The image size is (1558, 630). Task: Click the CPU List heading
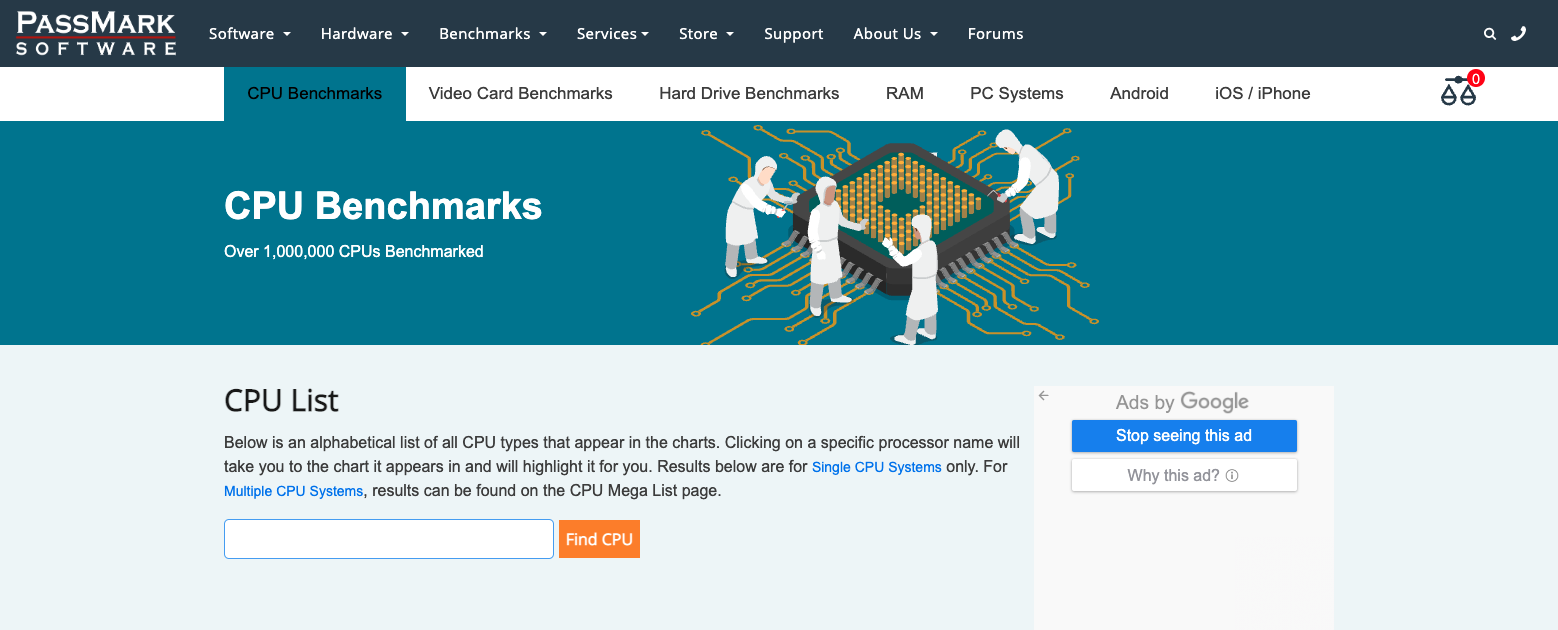[x=281, y=401]
